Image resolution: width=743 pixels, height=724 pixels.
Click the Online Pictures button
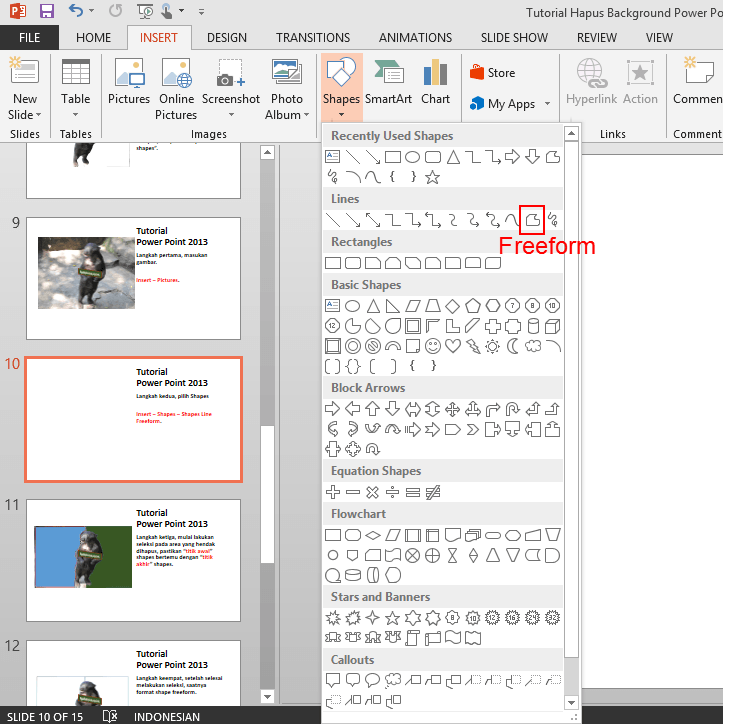point(176,89)
